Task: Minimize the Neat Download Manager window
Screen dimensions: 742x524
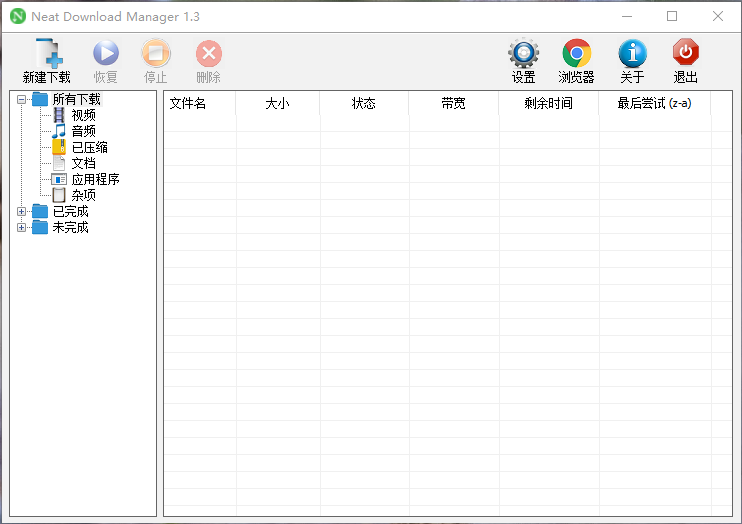Action: (627, 16)
